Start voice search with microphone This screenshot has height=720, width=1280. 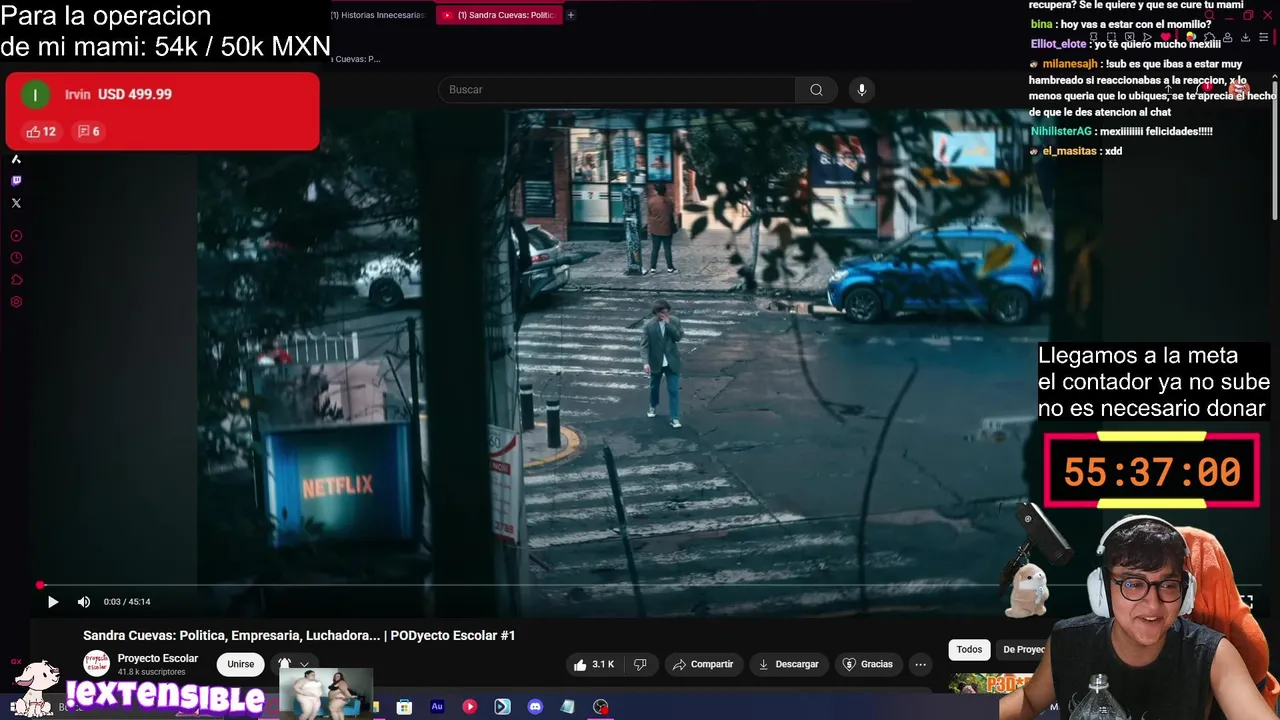[x=862, y=90]
